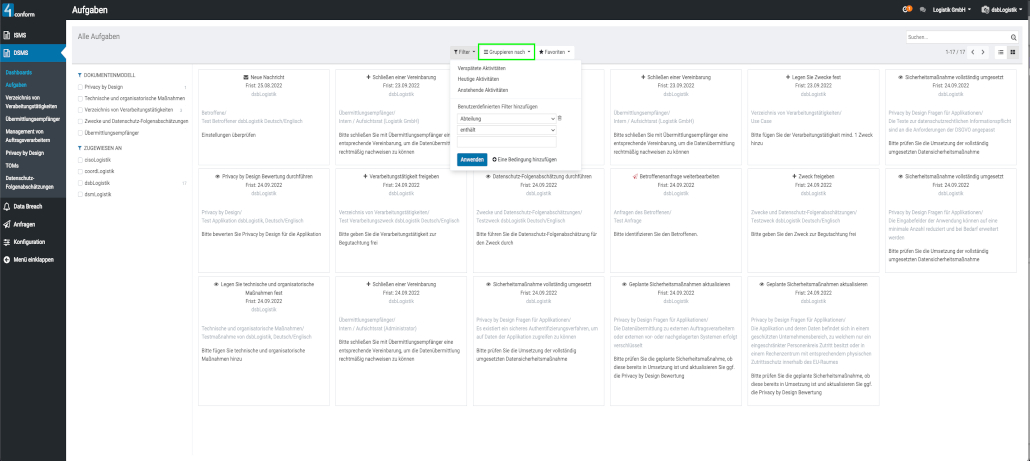This screenshot has width=1030, height=461.
Task: Select Verspätete Aktivitäten filter option
Action: 481,68
